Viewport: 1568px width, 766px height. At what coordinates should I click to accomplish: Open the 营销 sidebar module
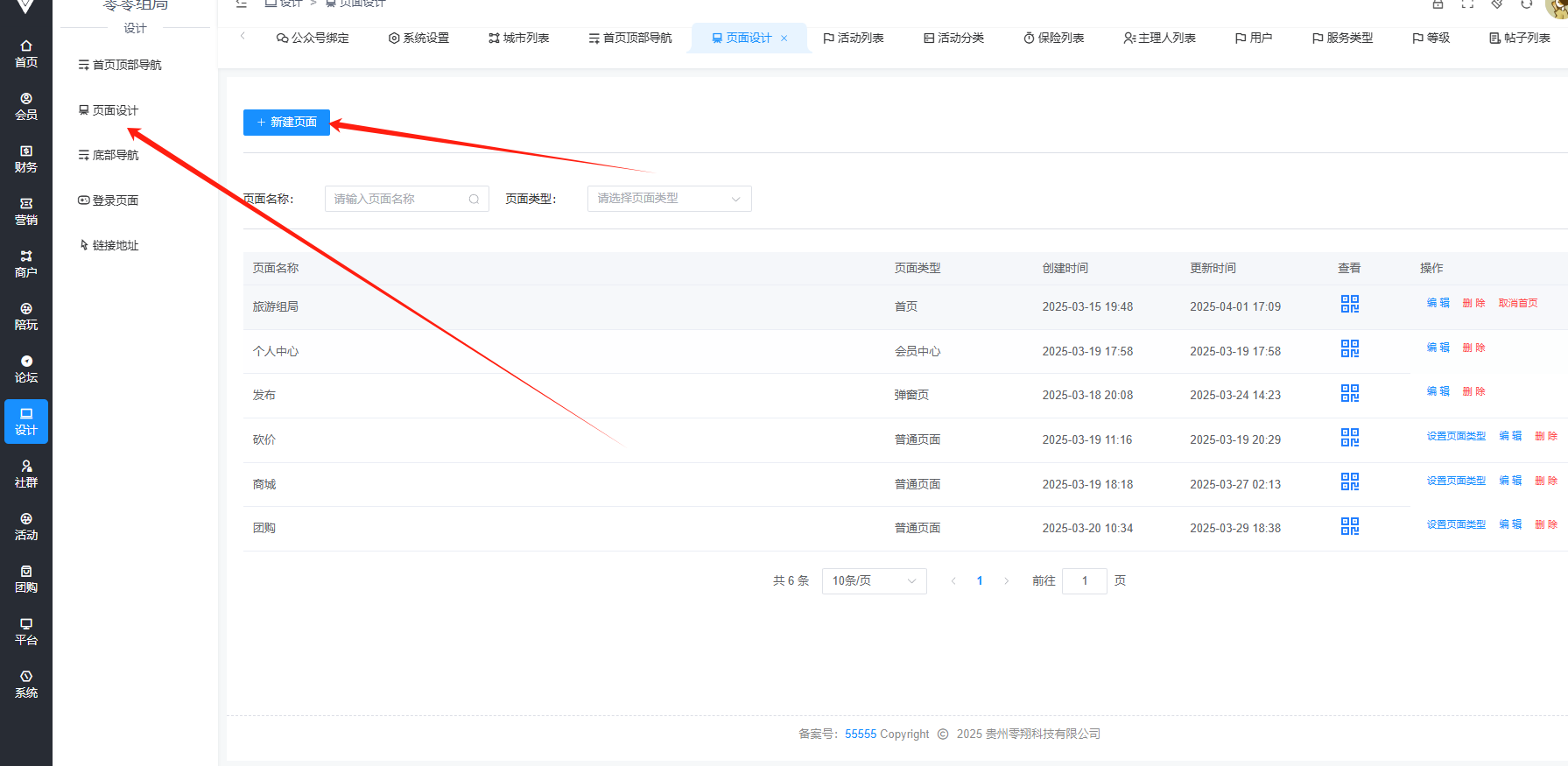pos(26,211)
